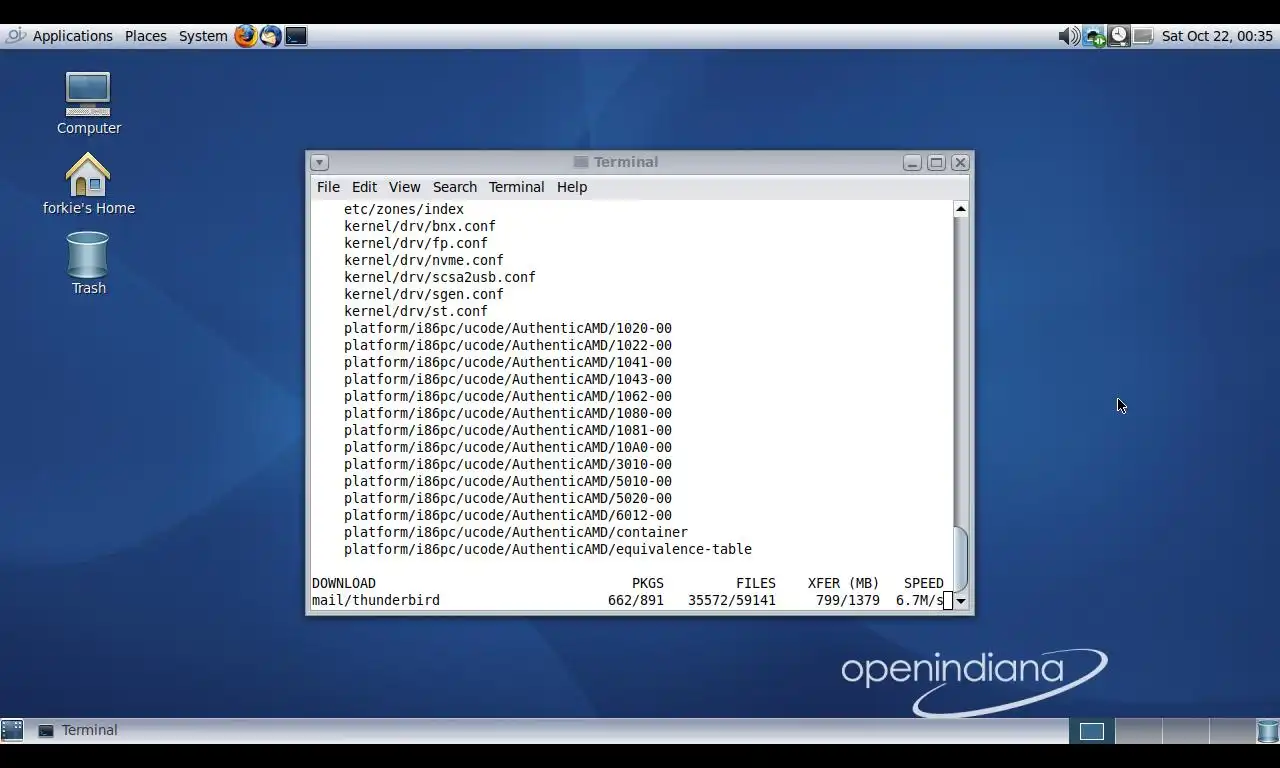Open the Terminal Search menu
The image size is (1280, 768).
coord(455,187)
